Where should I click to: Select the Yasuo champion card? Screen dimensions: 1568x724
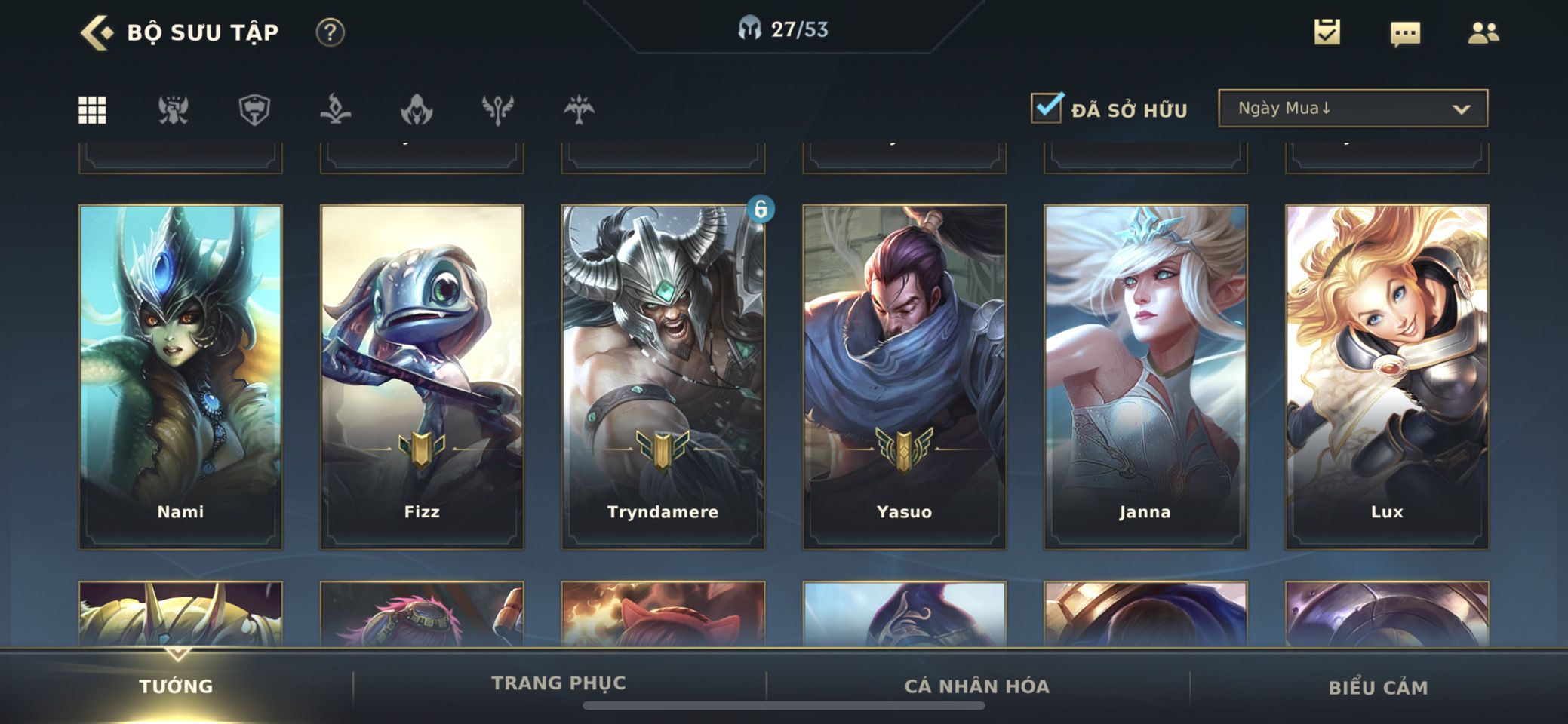coord(904,376)
